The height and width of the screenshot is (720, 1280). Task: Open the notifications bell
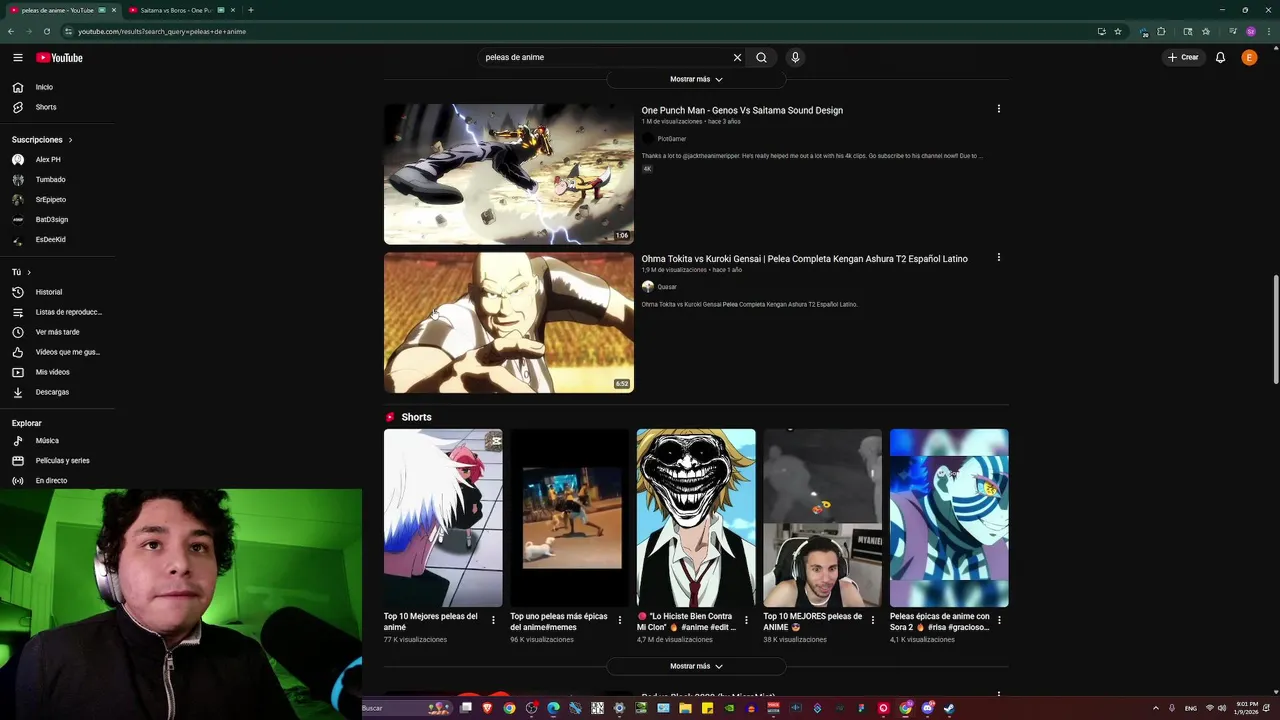(x=1220, y=58)
